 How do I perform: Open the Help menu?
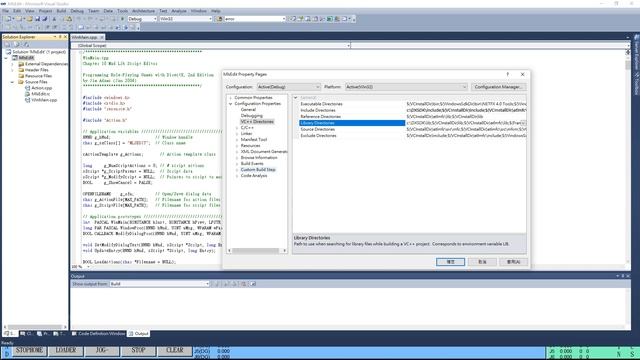(x=216, y=11)
